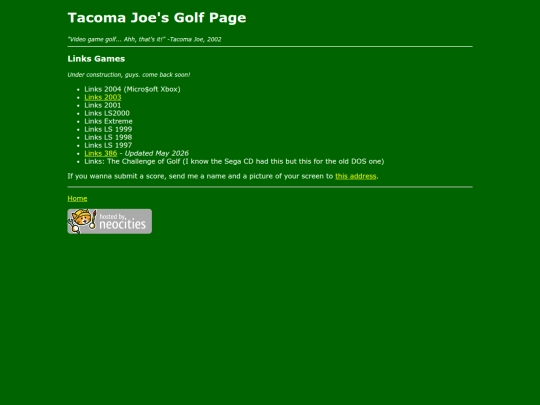
Task: Click the Tacoma Joe 2002 quote line
Action: pyautogui.click(x=144, y=39)
